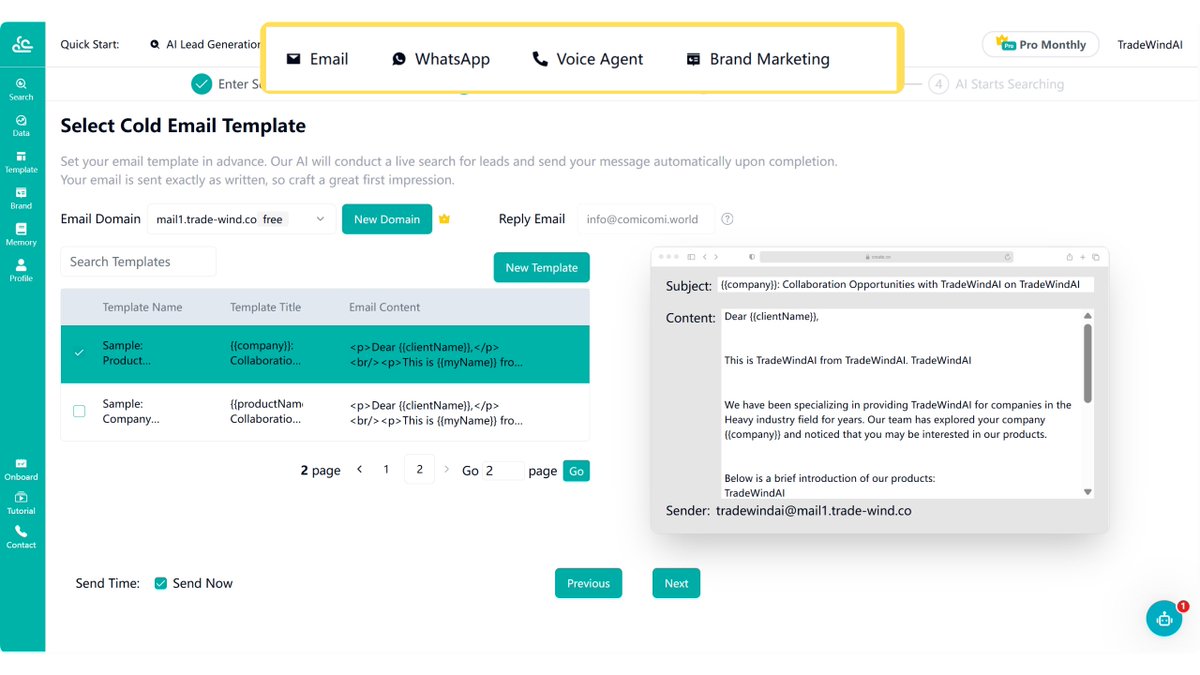The width and height of the screenshot is (1200, 675).
Task: Select the WhatsApp tab
Action: (x=441, y=59)
